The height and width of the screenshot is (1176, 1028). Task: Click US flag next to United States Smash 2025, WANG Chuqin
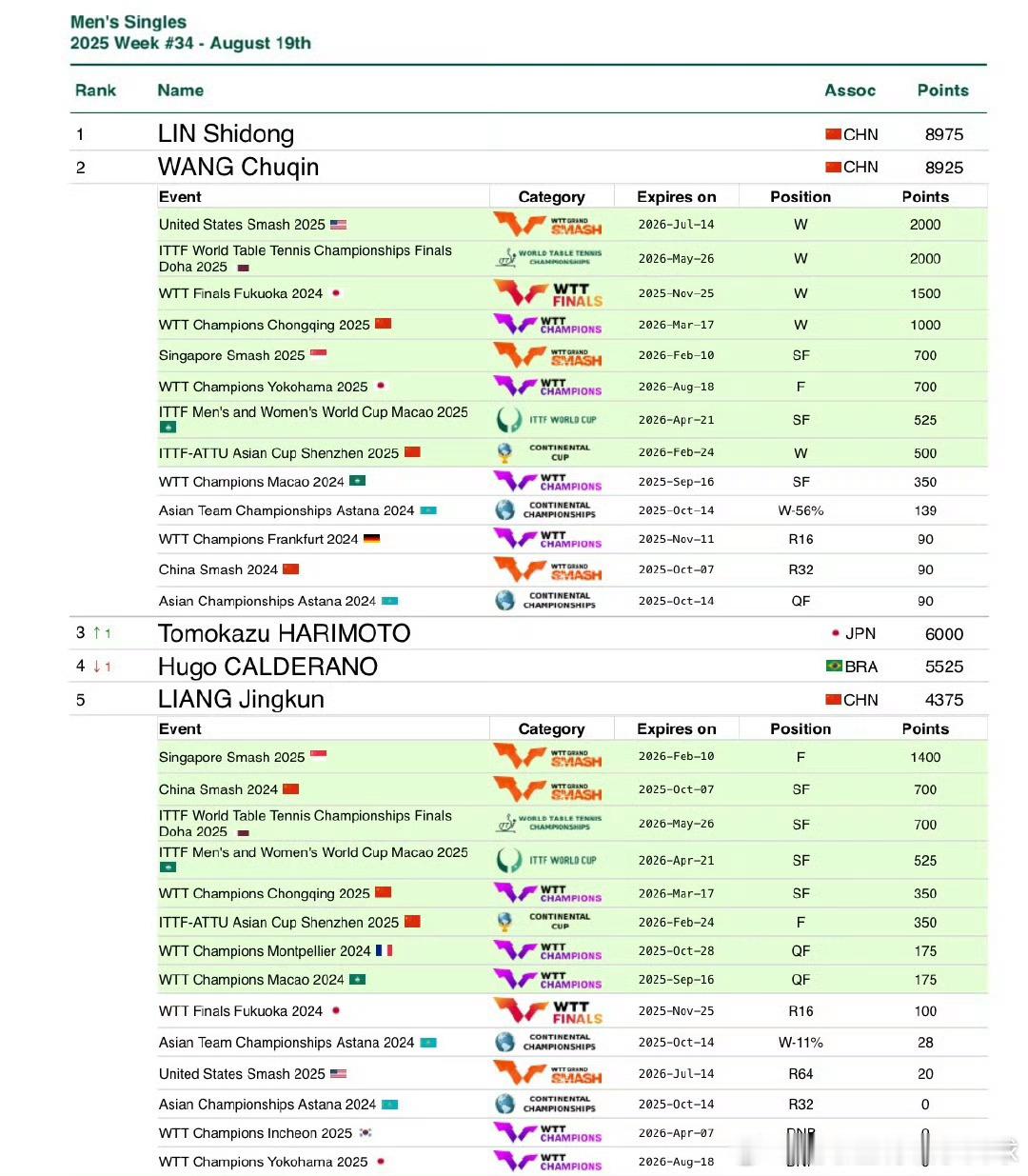(x=338, y=225)
